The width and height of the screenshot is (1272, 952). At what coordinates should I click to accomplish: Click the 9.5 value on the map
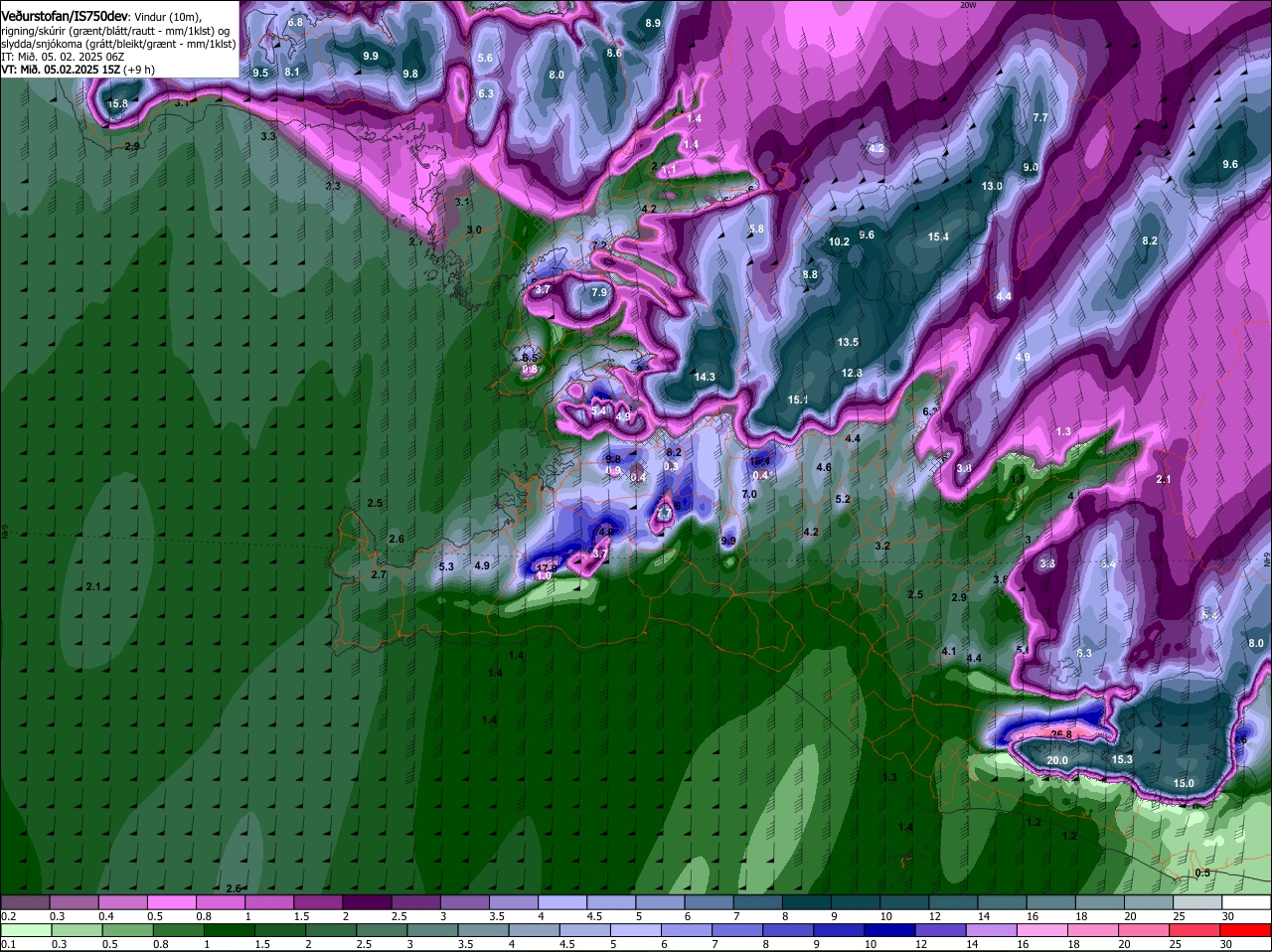(260, 73)
